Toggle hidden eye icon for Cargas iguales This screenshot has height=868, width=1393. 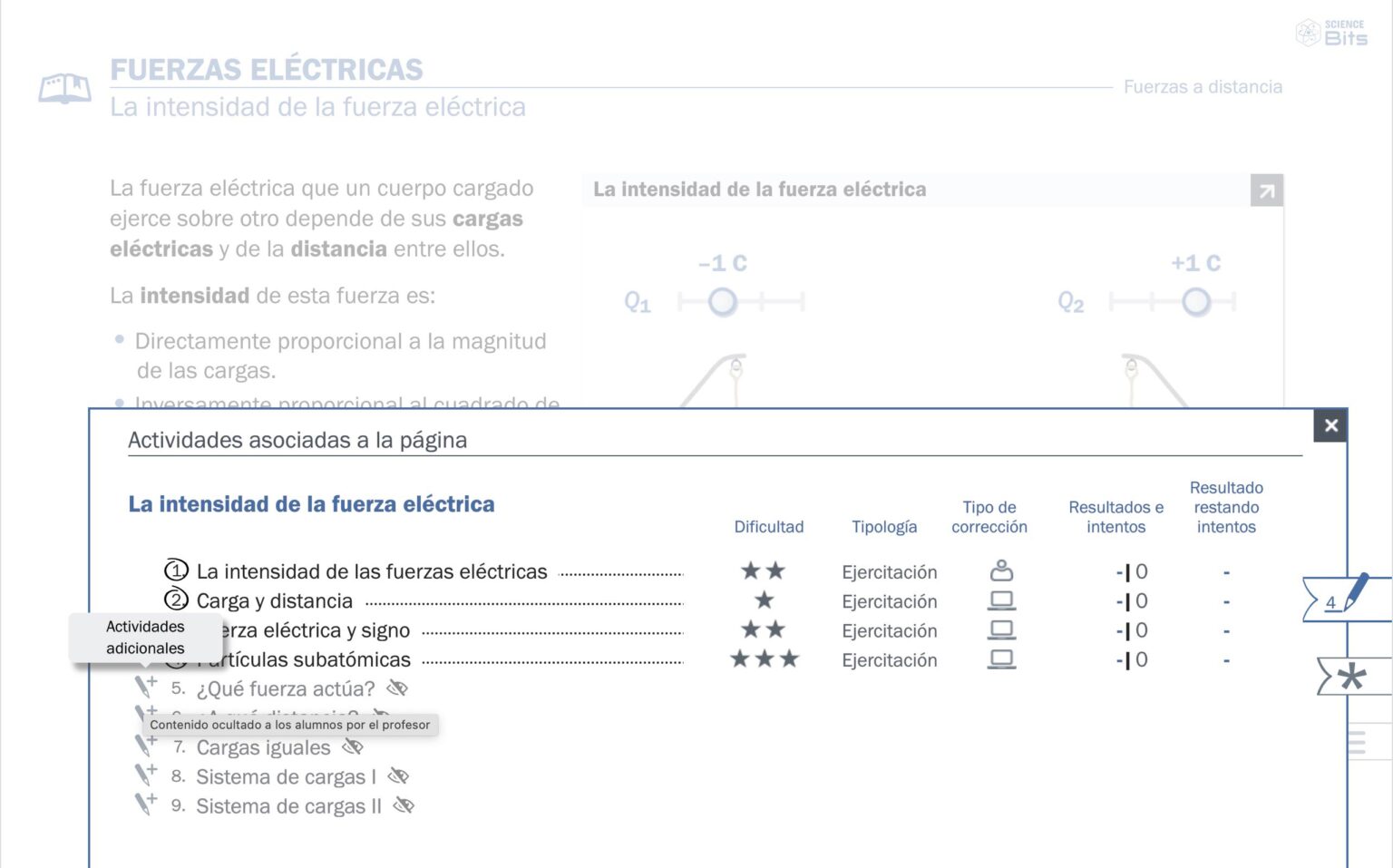click(353, 747)
